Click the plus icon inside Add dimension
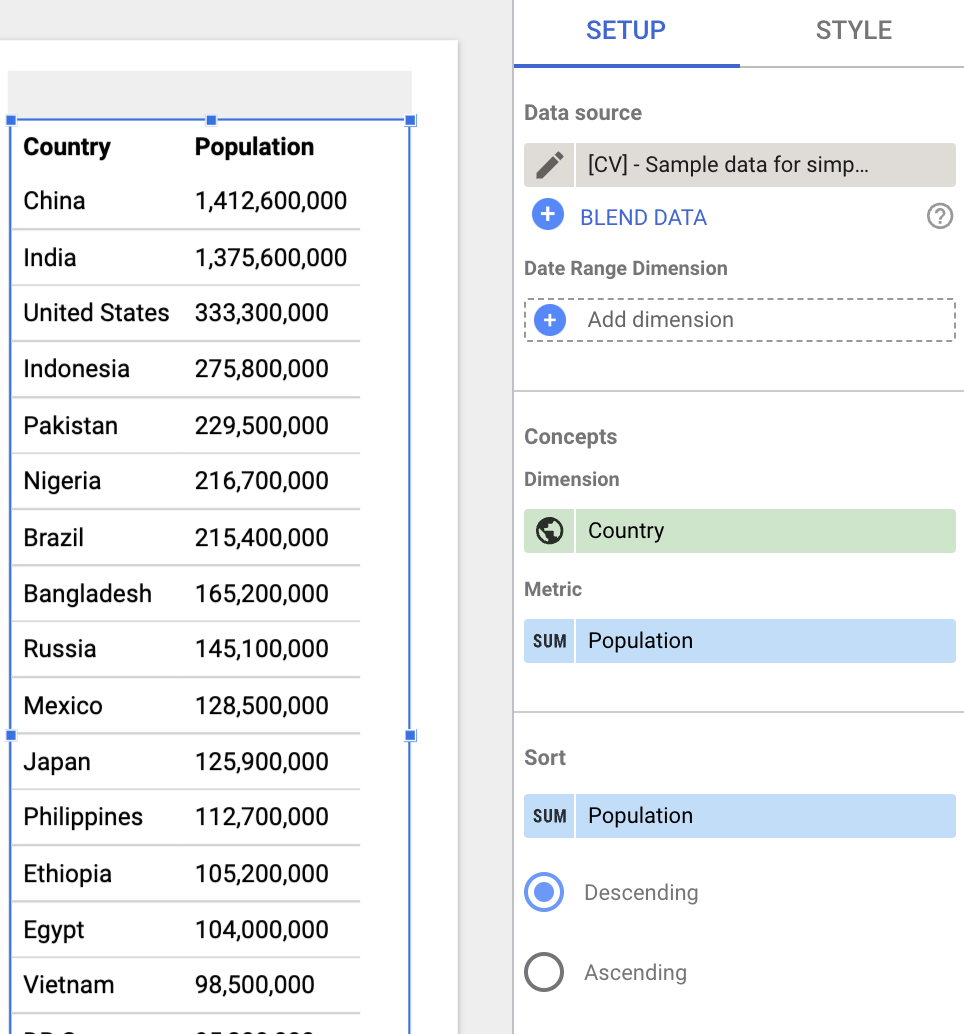 [x=548, y=319]
